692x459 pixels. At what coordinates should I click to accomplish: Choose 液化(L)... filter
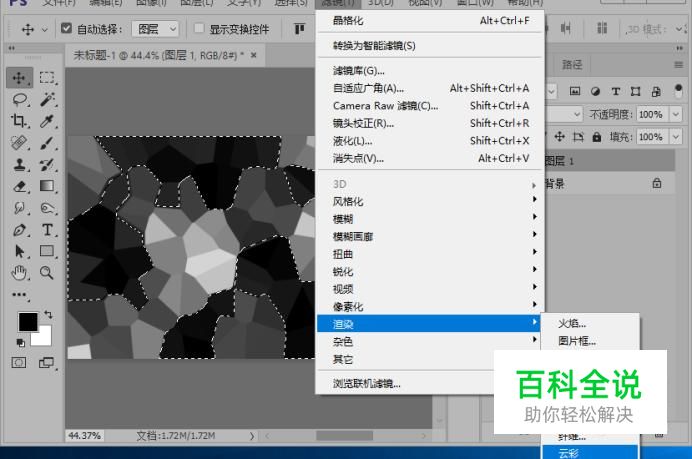[430, 141]
